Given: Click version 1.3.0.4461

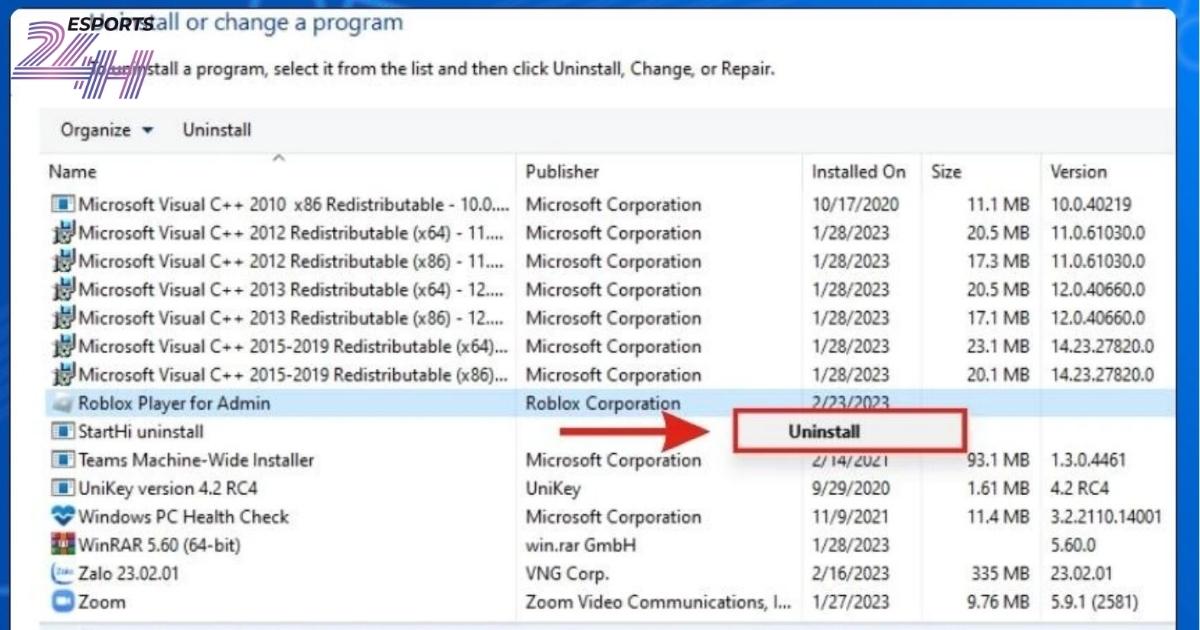Looking at the screenshot, I should (x=1088, y=460).
